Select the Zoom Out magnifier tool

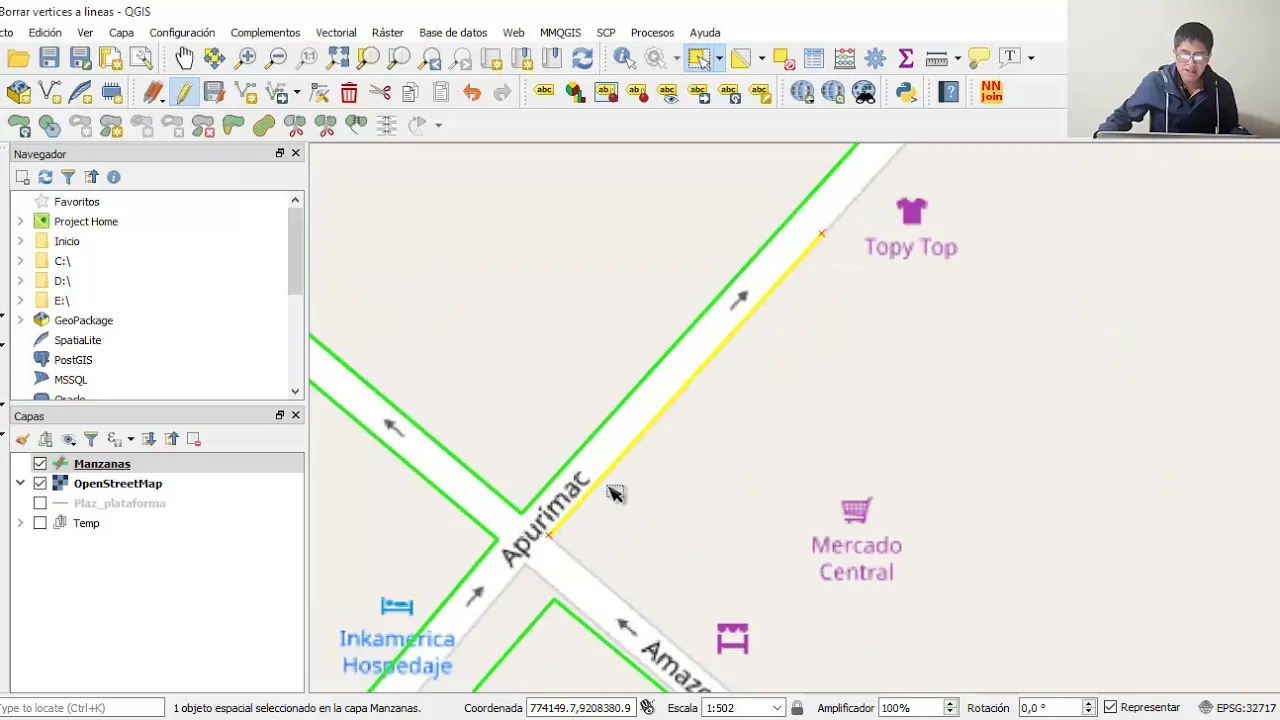click(x=277, y=58)
